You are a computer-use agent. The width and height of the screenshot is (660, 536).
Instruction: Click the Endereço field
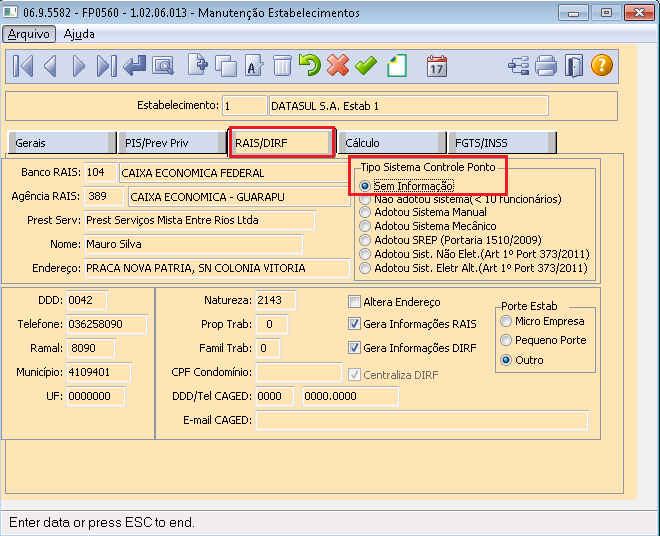(217, 268)
